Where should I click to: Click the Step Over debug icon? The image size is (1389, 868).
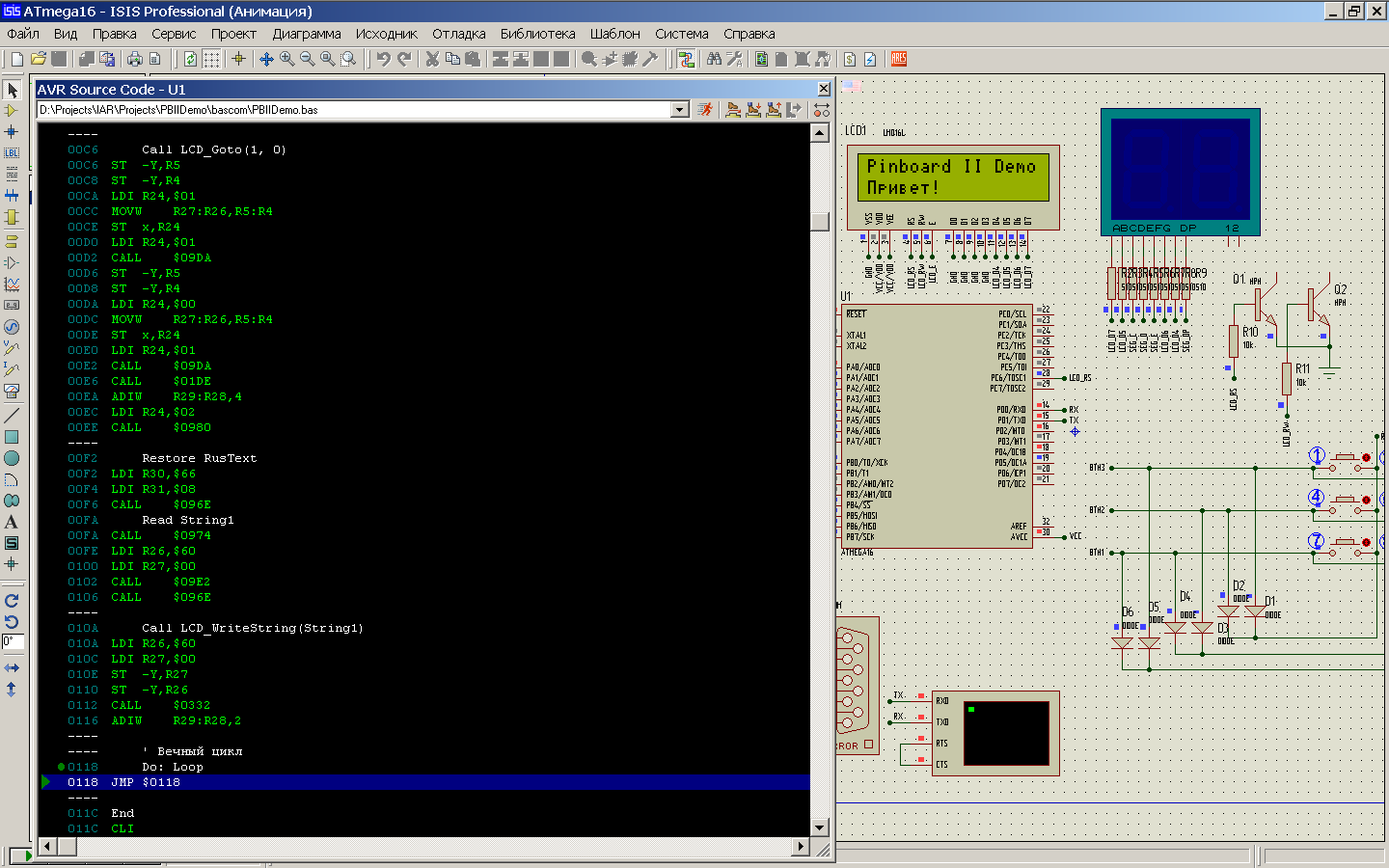[x=733, y=110]
